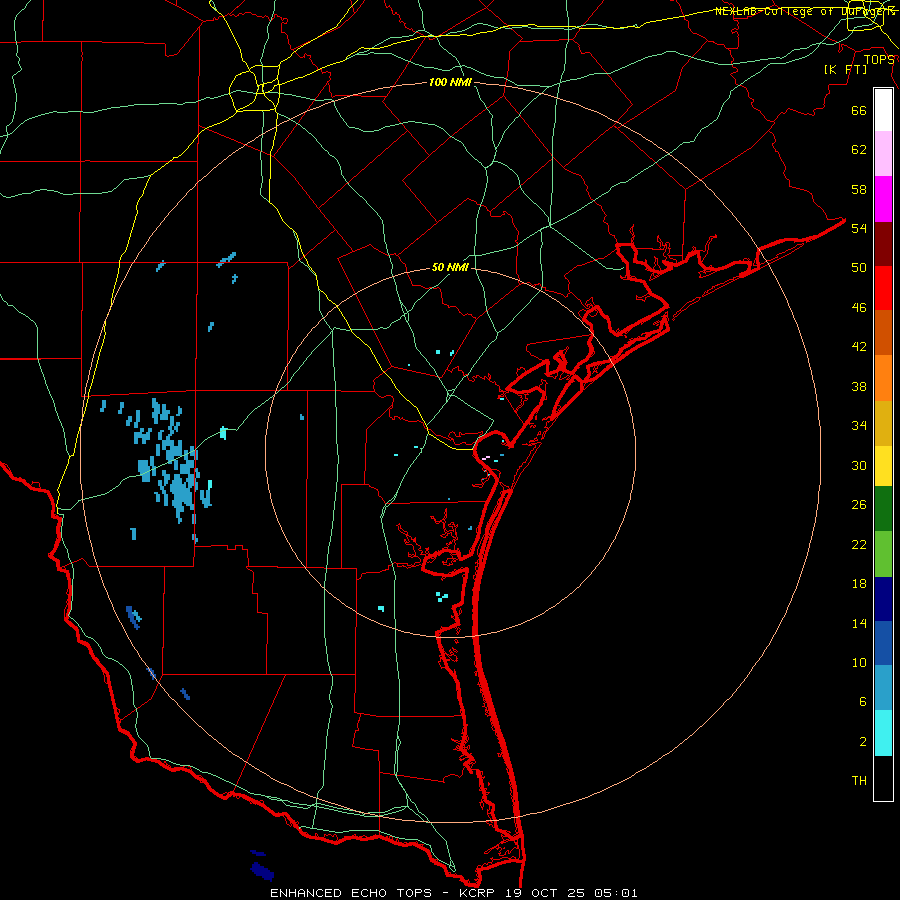Click the 100 NMI range ring label
Image resolution: width=900 pixels, height=900 pixels.
coord(450,82)
